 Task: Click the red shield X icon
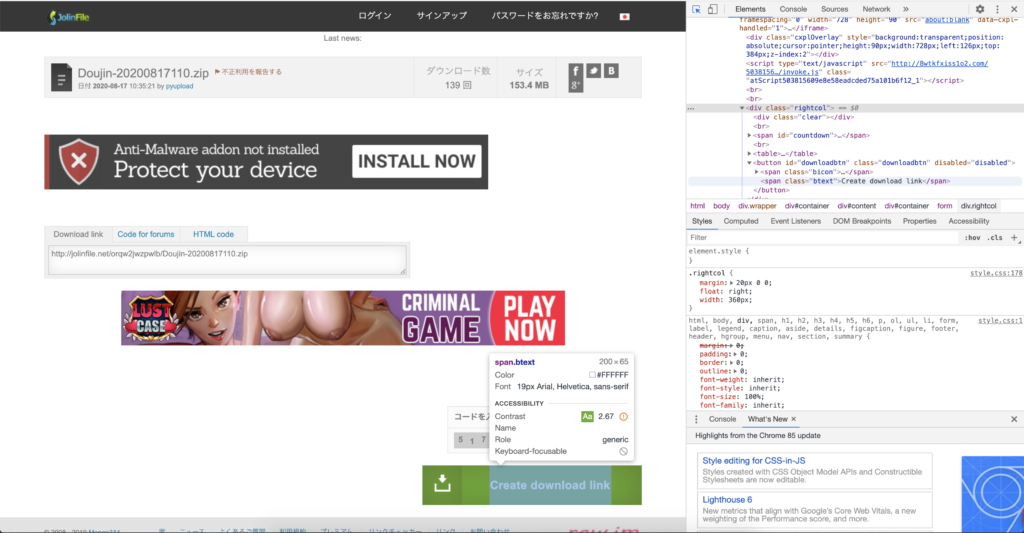pyautogui.click(x=79, y=161)
